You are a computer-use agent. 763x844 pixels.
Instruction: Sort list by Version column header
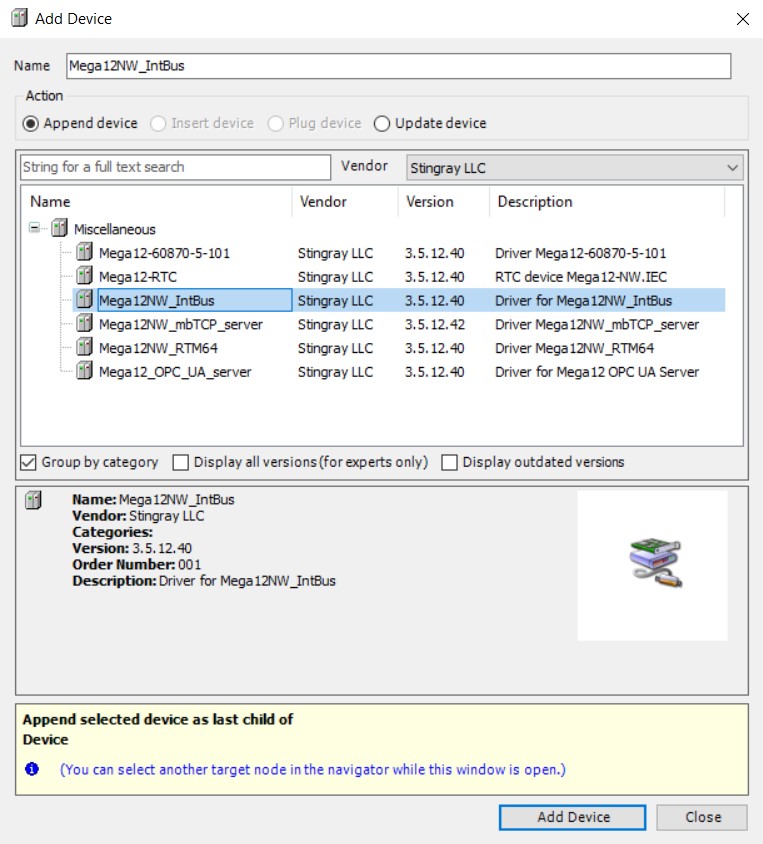[430, 202]
